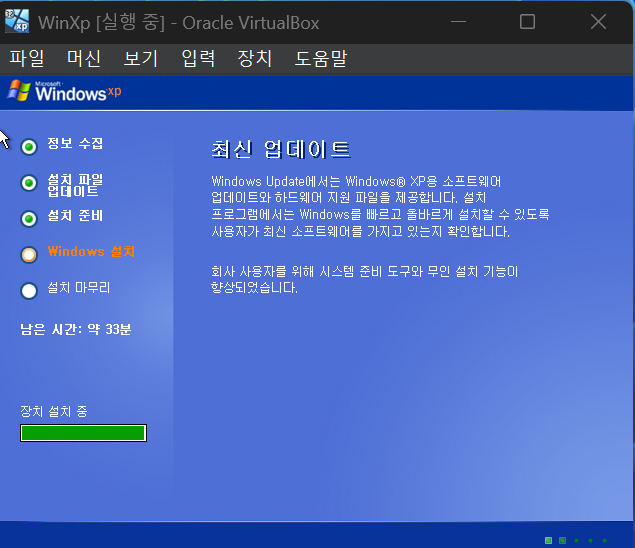Click the 정보 수집 label
635x548 pixels.
coord(75,143)
